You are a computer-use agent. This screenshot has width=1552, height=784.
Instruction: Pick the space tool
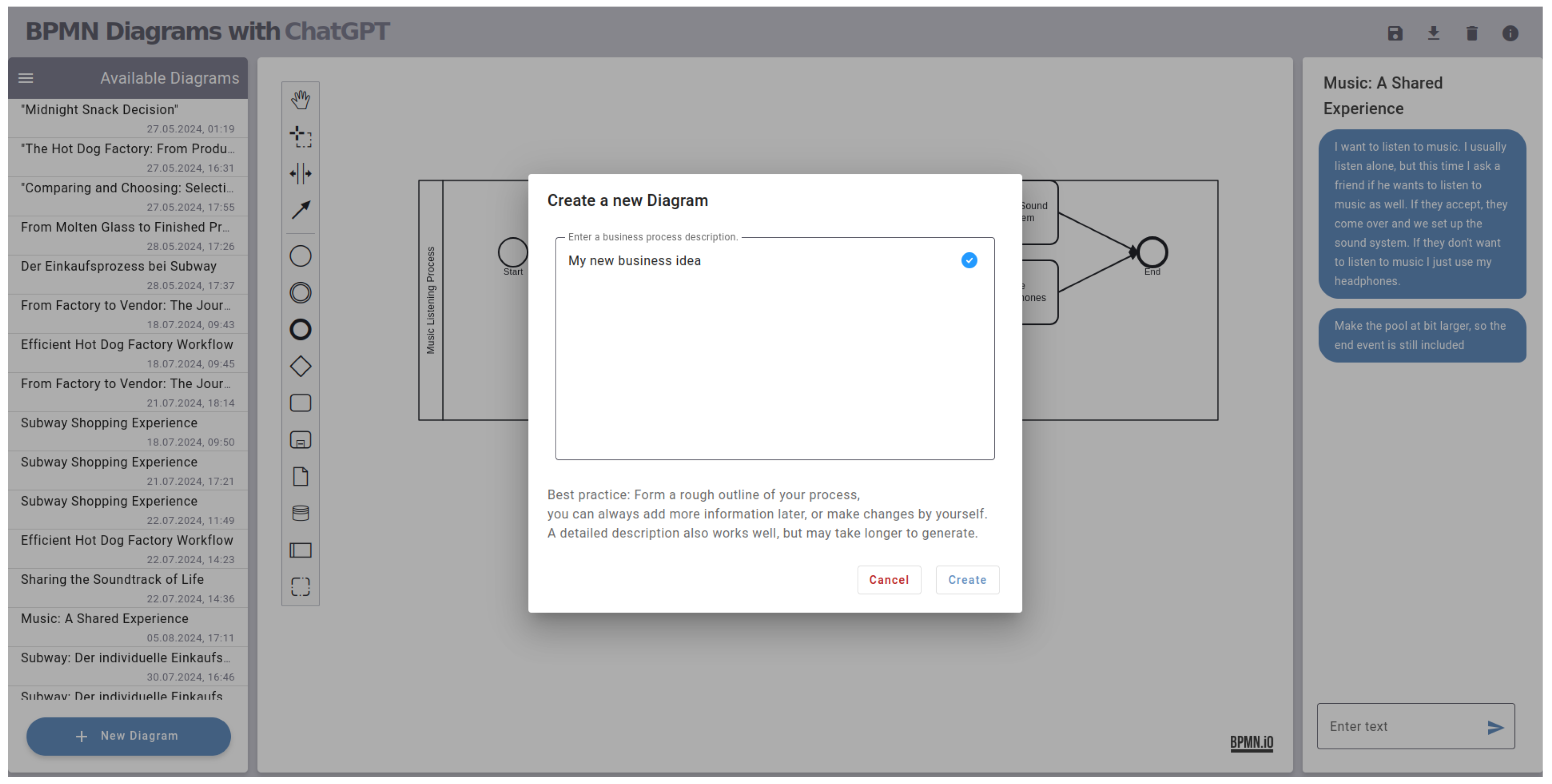(300, 173)
